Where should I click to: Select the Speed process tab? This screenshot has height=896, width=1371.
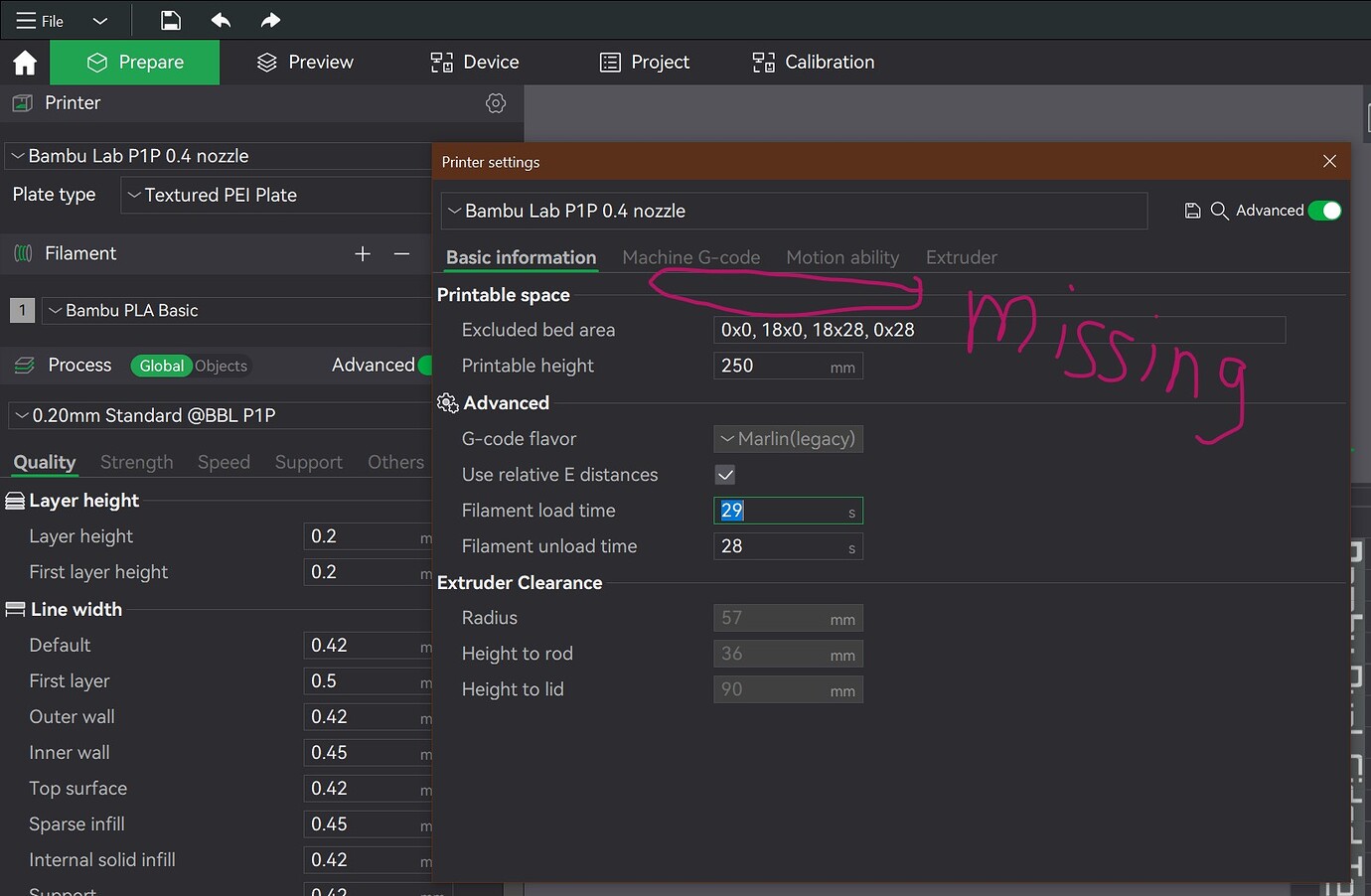pos(224,463)
